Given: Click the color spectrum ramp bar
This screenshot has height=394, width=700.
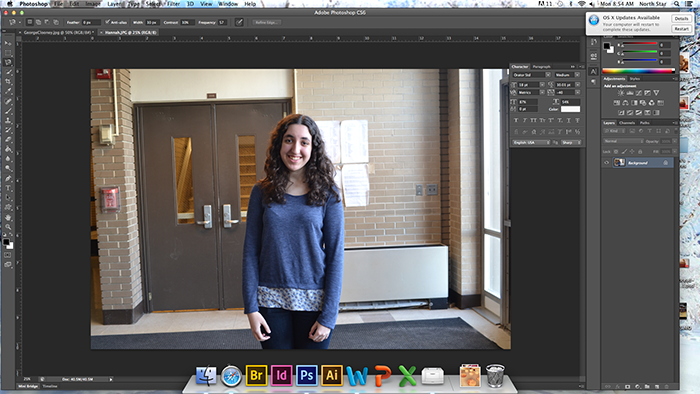Looking at the screenshot, I should (x=638, y=71).
